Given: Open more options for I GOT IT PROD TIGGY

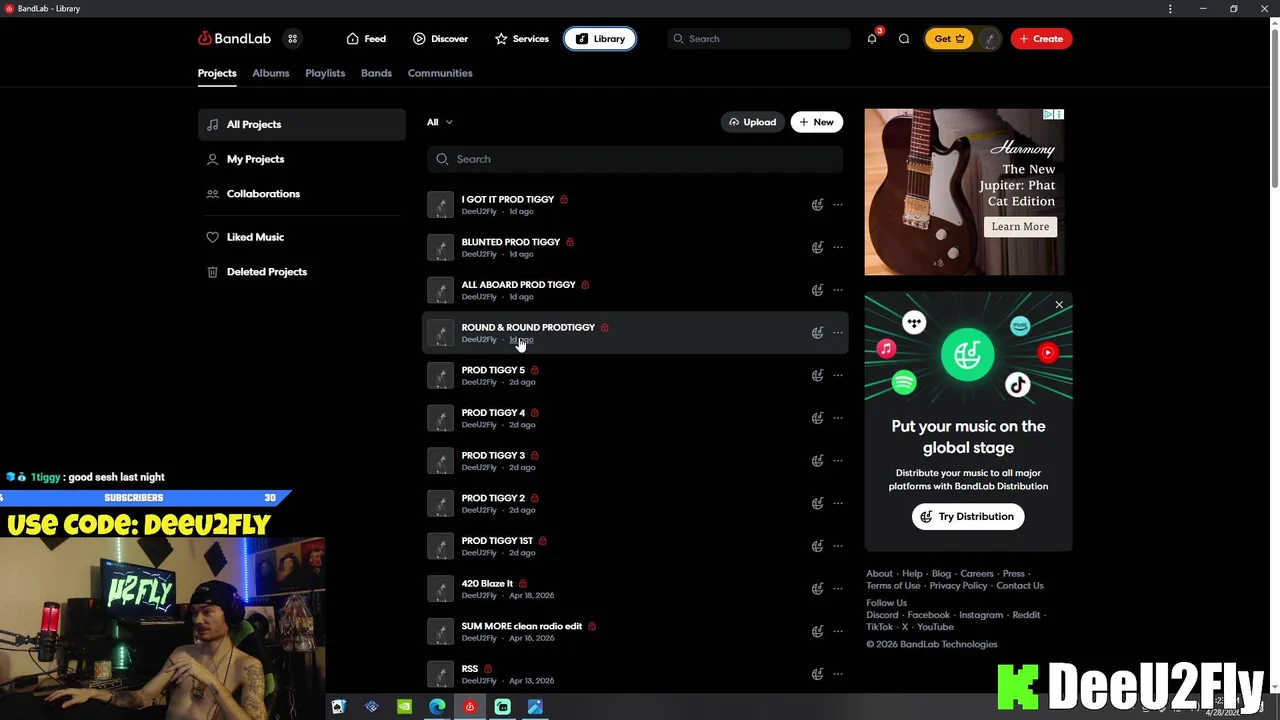Looking at the screenshot, I should click(x=838, y=205).
